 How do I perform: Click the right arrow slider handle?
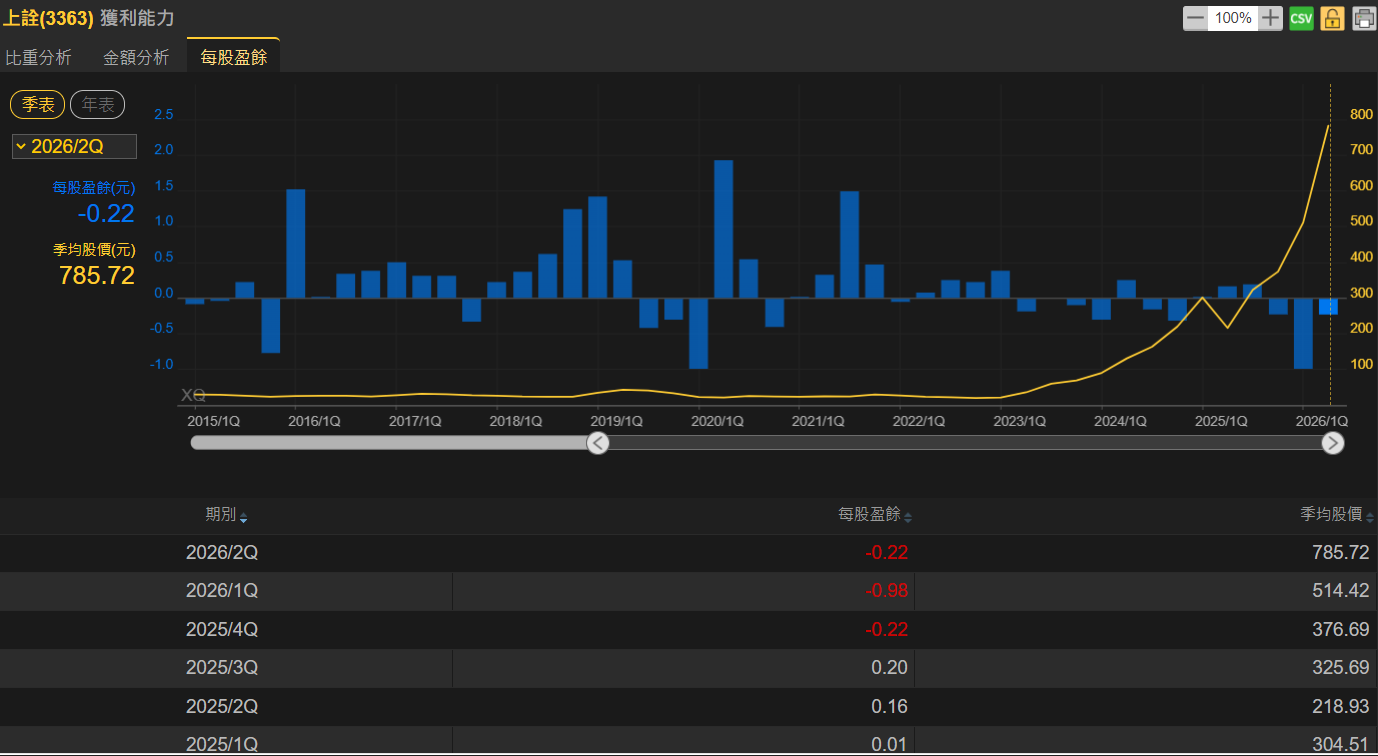1332,443
